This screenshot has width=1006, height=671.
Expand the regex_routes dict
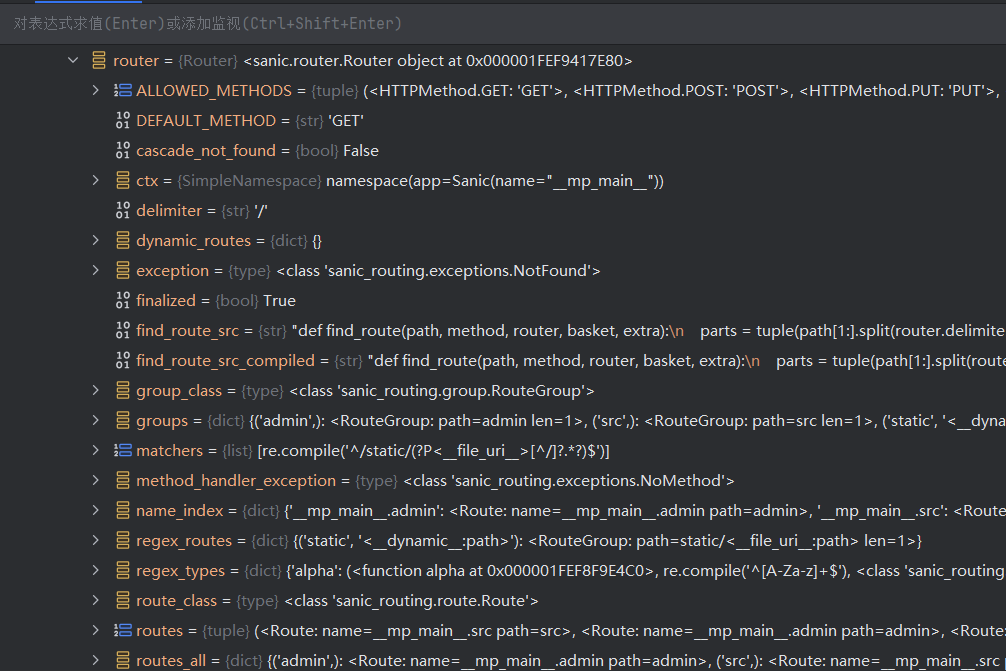pos(96,541)
